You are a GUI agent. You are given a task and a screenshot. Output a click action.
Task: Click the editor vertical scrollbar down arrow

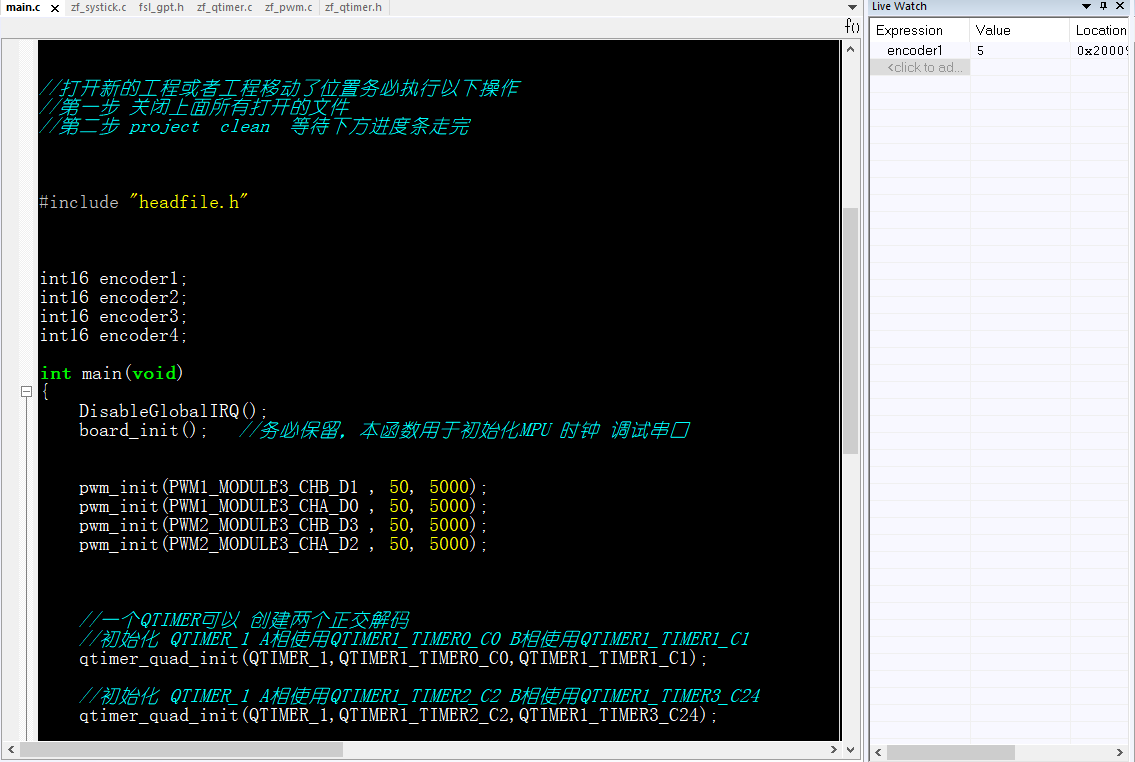click(x=851, y=750)
